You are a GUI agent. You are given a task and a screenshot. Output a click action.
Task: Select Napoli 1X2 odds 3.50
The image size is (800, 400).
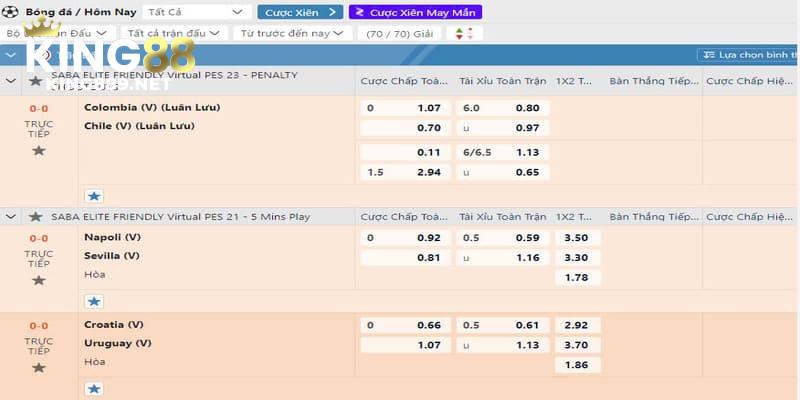coord(578,238)
